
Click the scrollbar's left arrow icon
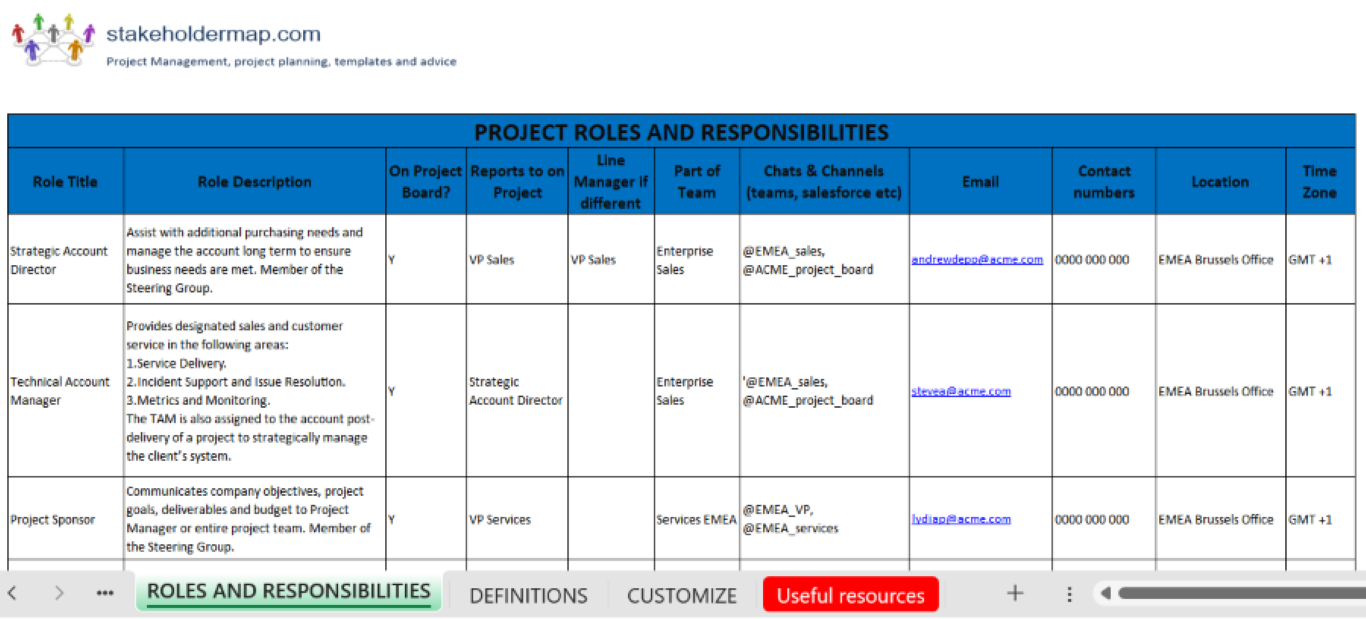(1104, 593)
